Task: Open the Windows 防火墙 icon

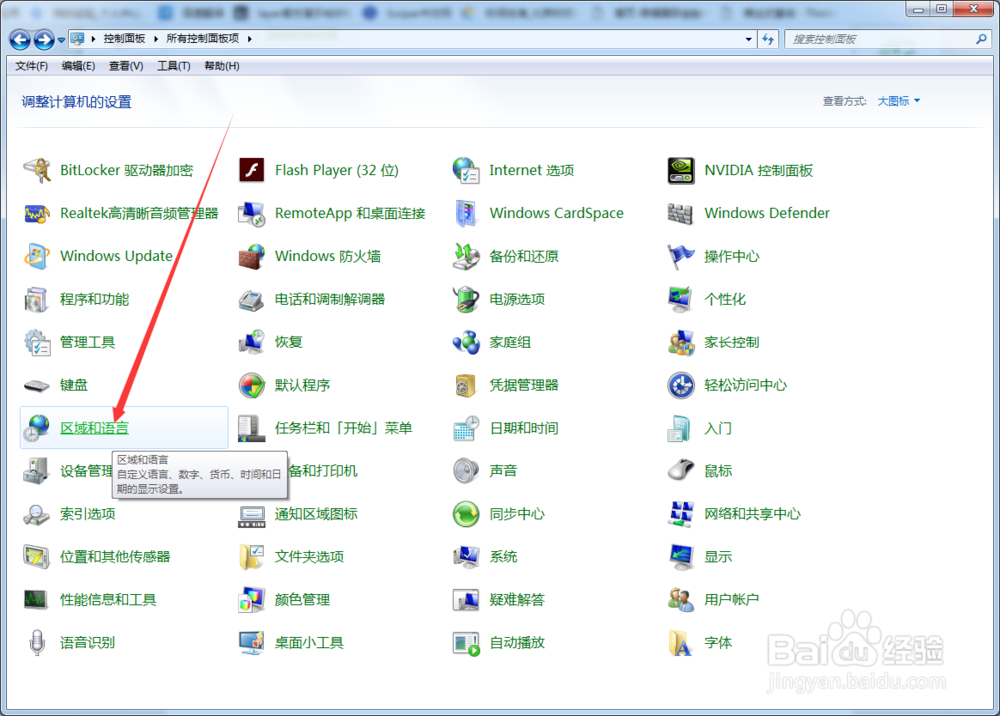Action: tap(252, 256)
